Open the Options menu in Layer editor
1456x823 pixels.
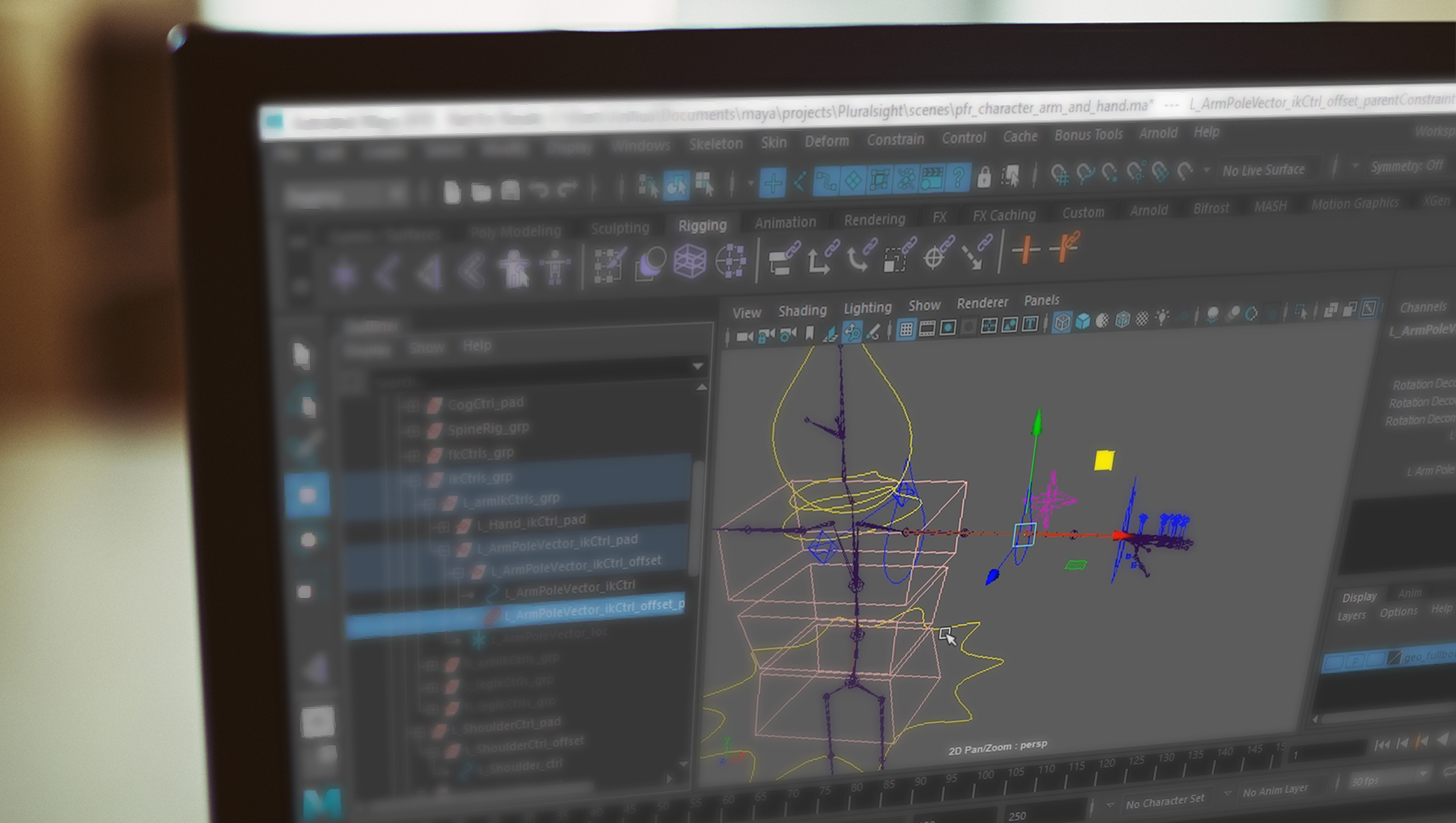(1398, 612)
